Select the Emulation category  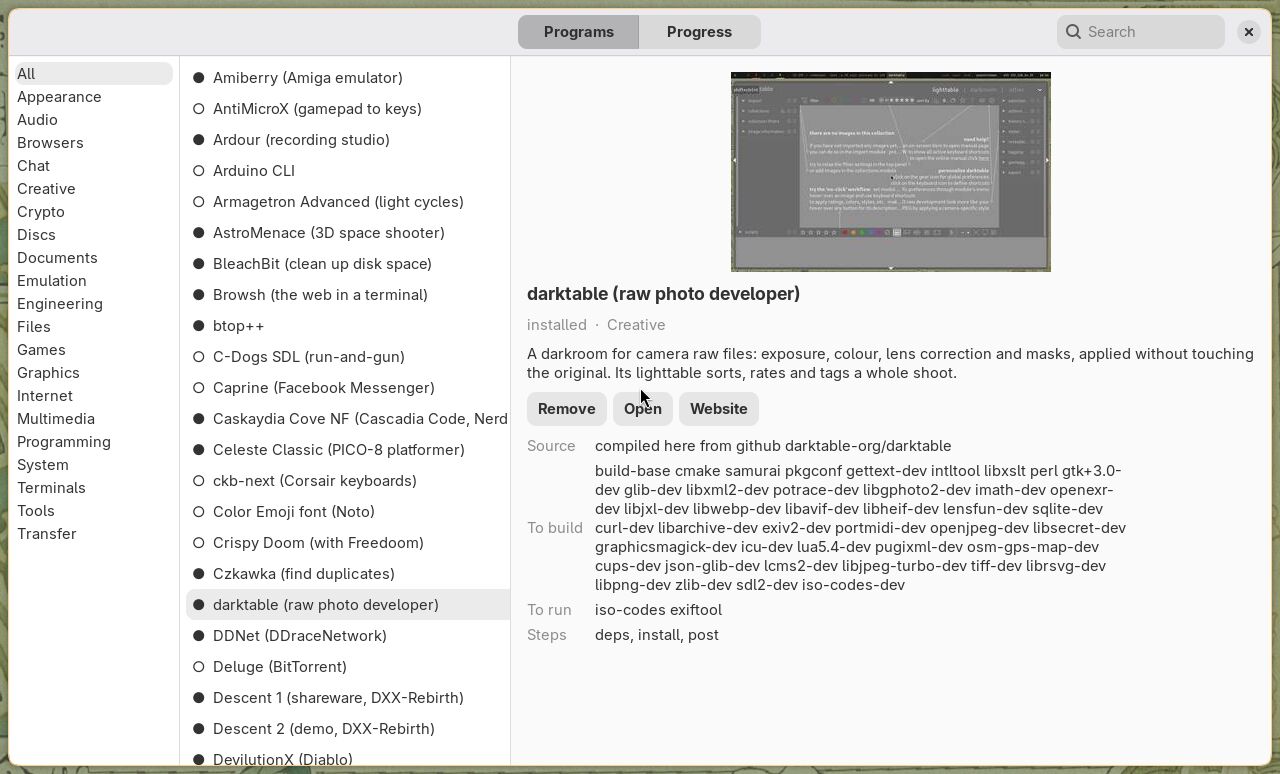[x=94, y=281]
